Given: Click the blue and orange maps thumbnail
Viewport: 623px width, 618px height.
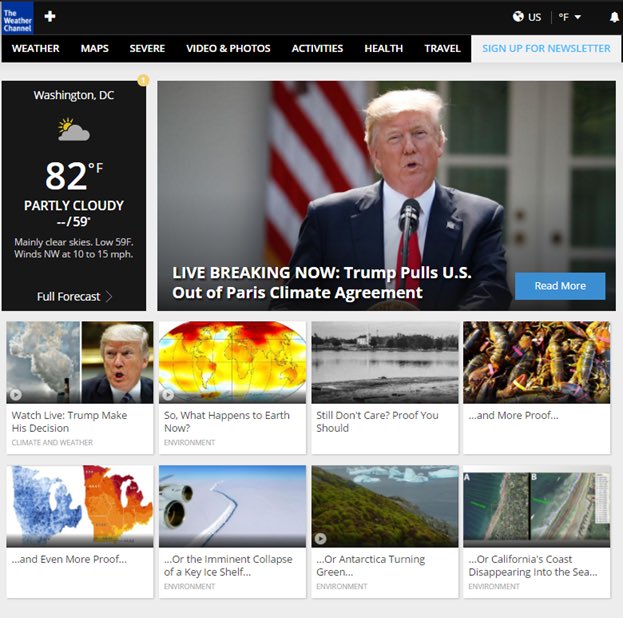Looking at the screenshot, I should pyautogui.click(x=79, y=506).
